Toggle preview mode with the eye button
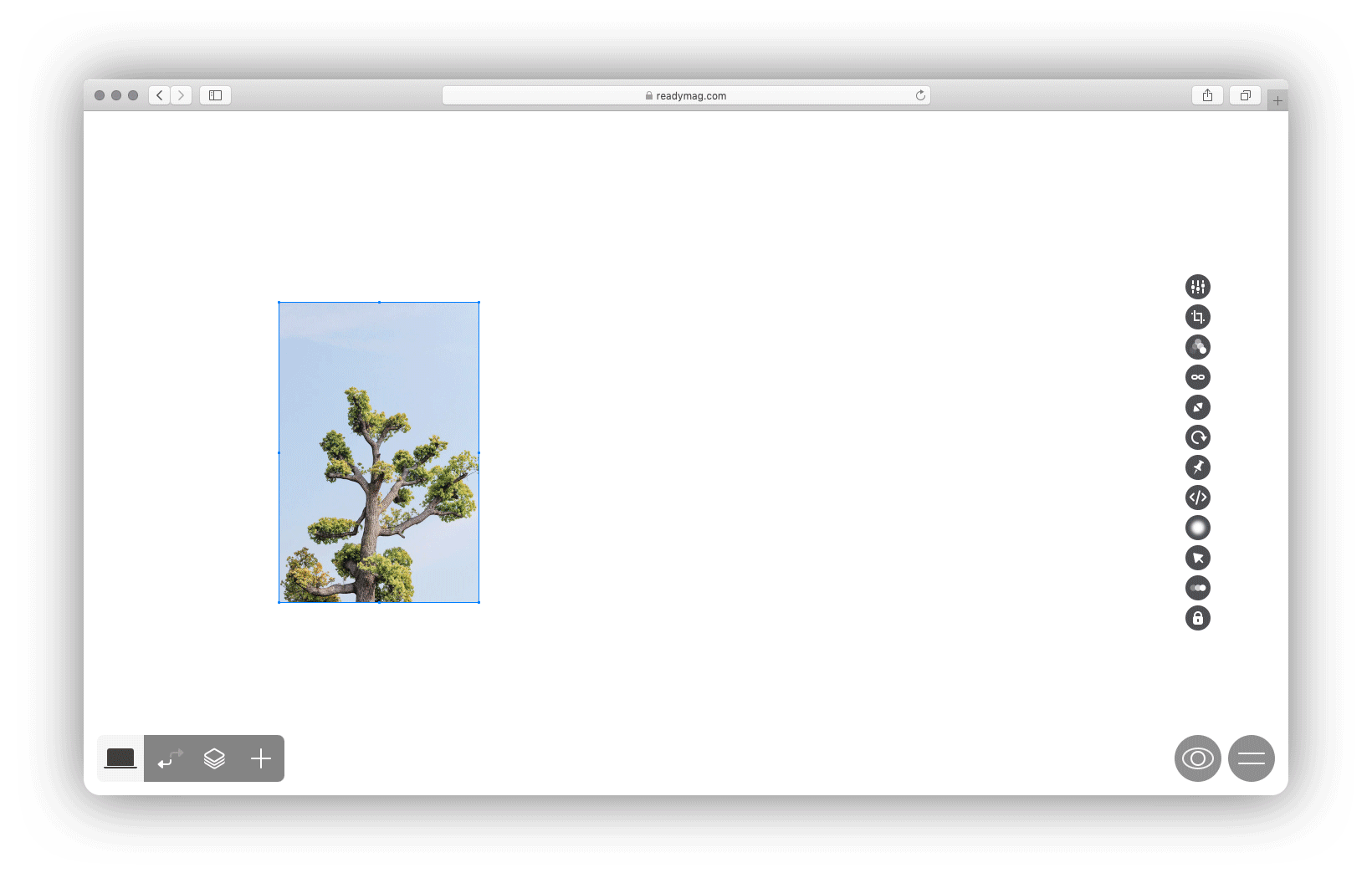 tap(1198, 758)
